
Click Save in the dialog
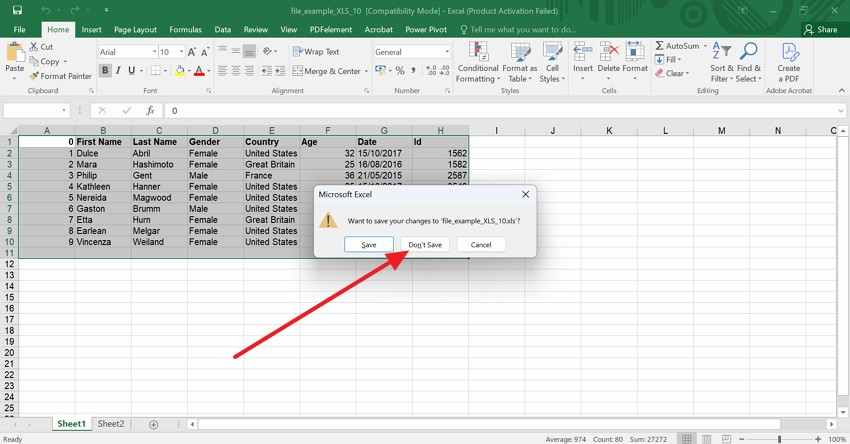click(x=369, y=244)
